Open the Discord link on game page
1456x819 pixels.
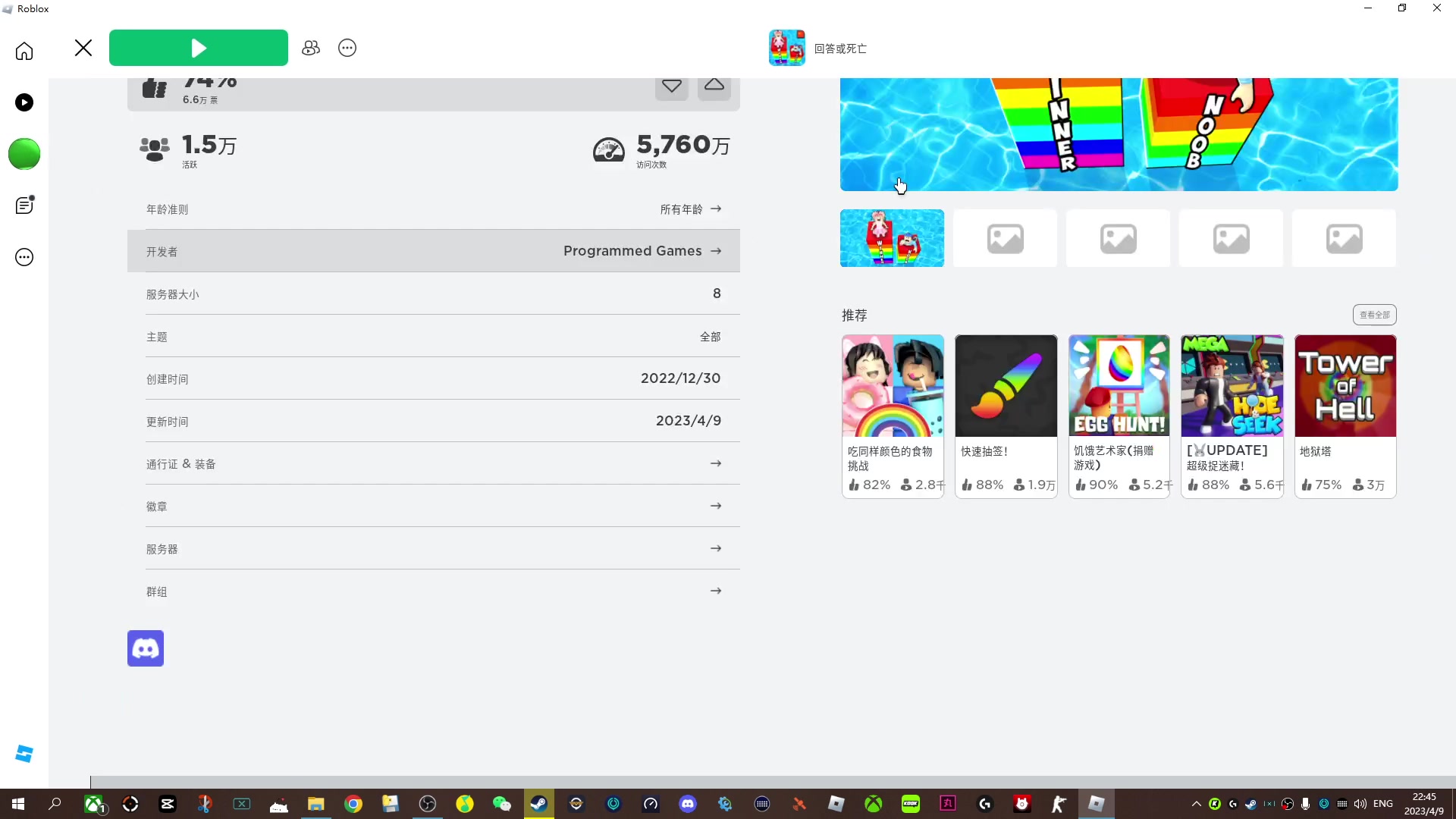point(146,648)
